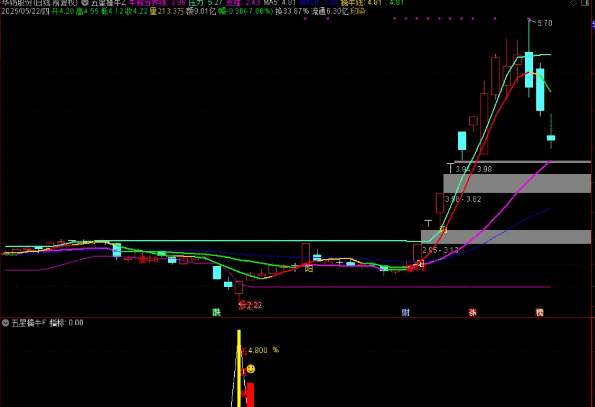Viewport: 595px width, 407px height.
Task: Click the 五星擒牛F indicator name
Action: click(x=28, y=323)
